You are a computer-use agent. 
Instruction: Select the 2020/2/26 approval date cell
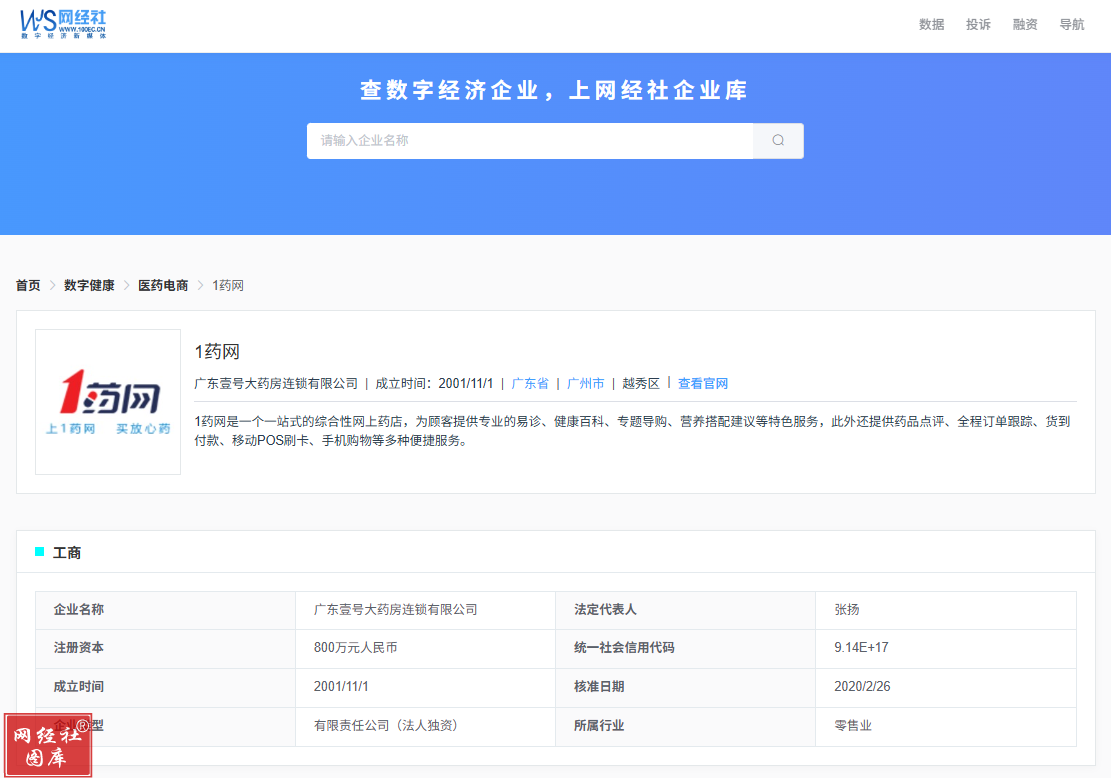click(946, 687)
